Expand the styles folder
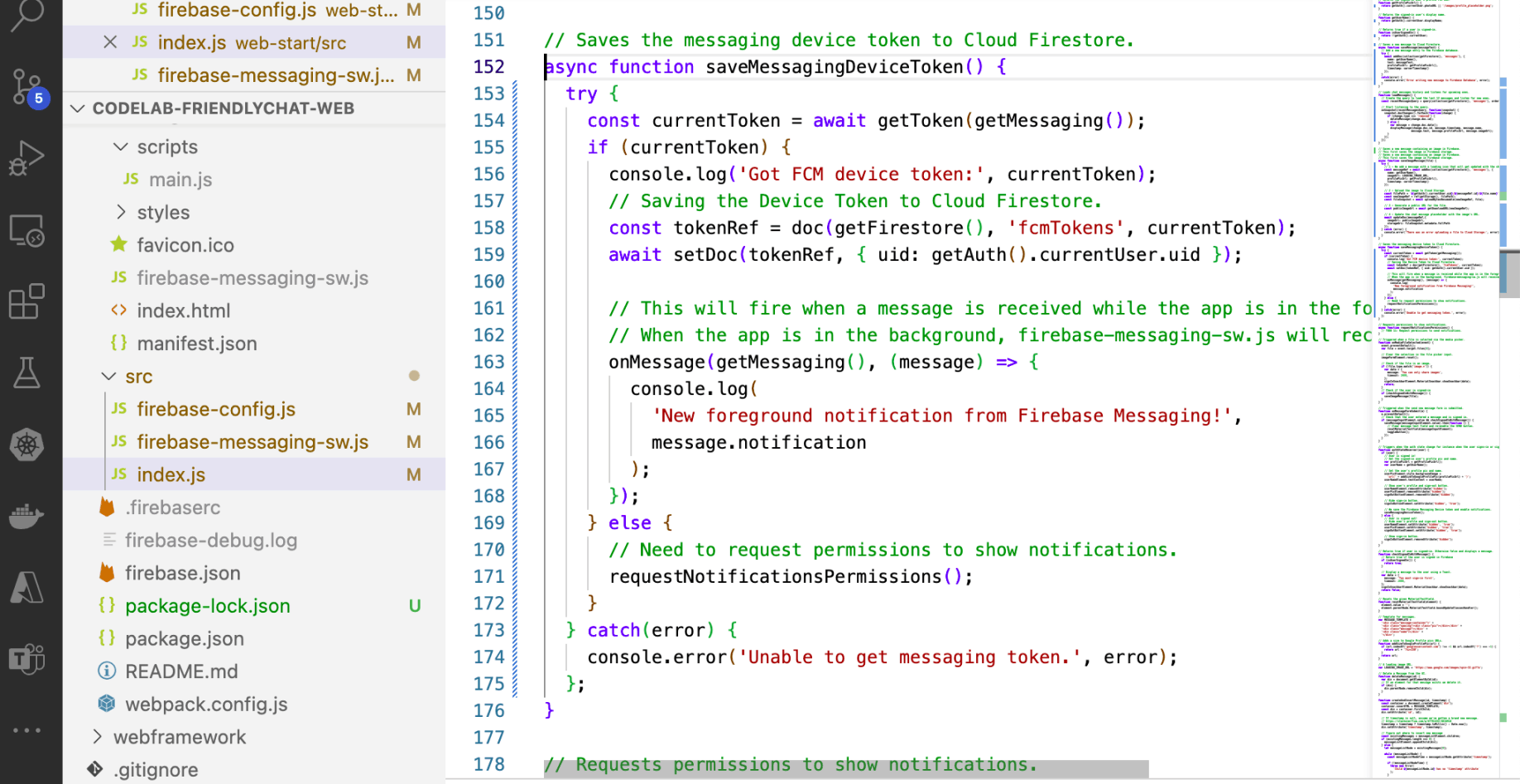 tap(121, 213)
